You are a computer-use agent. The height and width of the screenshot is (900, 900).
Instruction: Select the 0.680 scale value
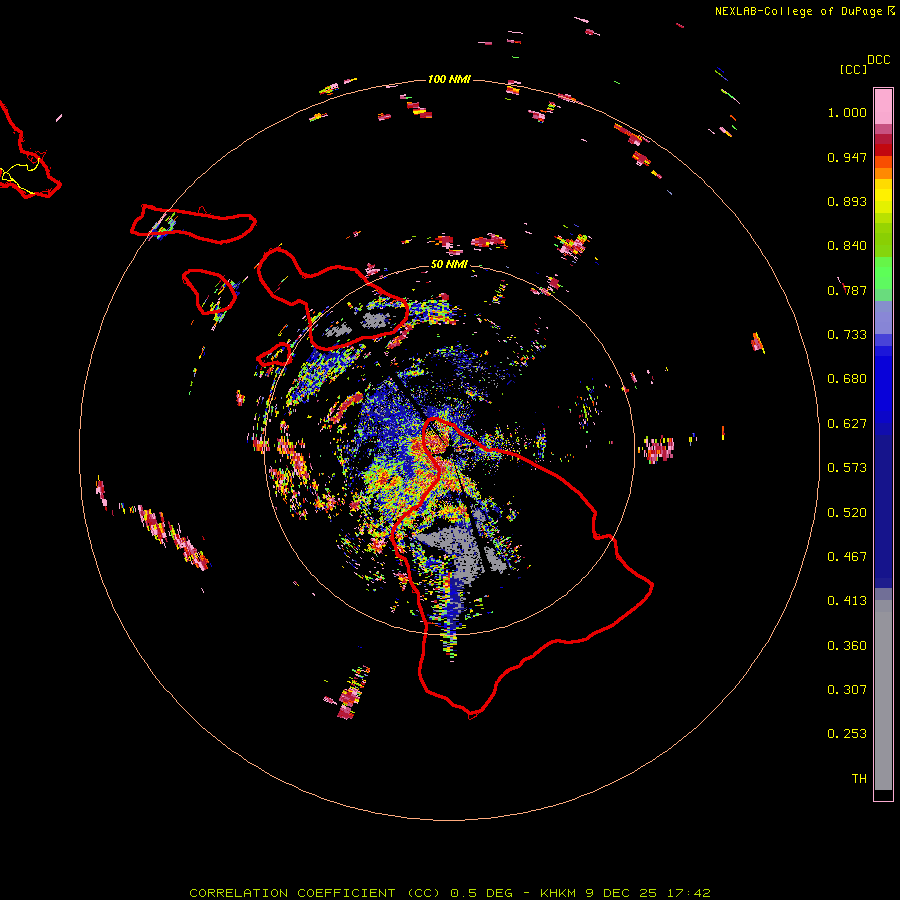click(847, 379)
